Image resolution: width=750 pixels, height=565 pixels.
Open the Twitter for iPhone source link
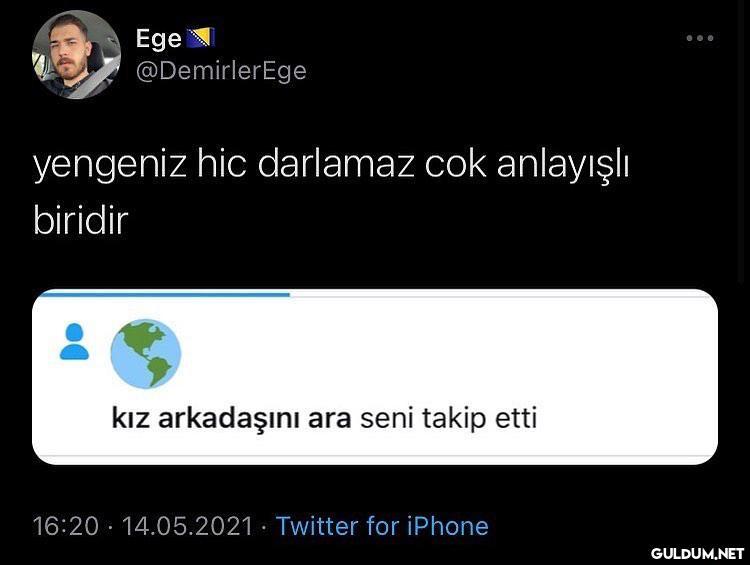[382, 526]
